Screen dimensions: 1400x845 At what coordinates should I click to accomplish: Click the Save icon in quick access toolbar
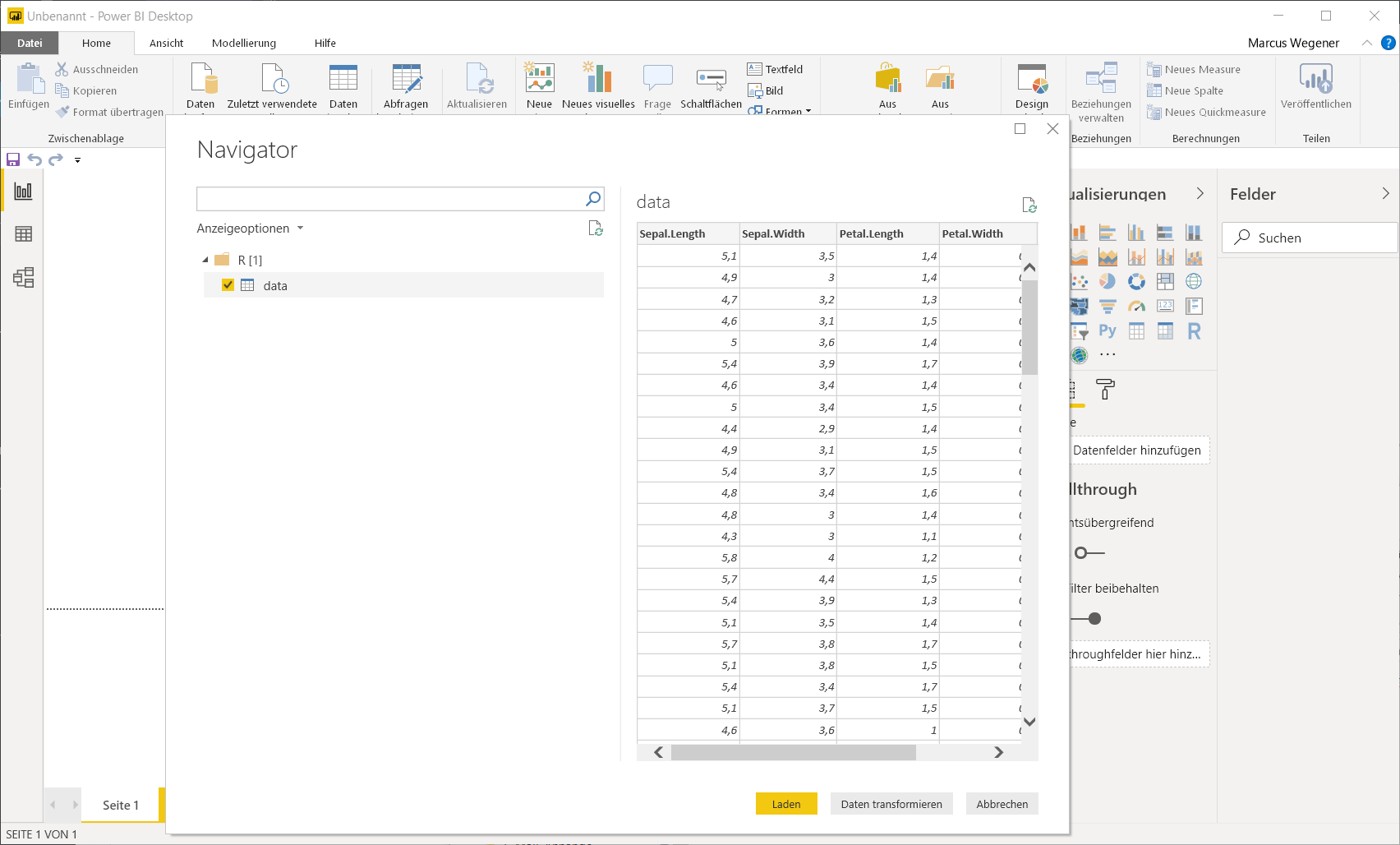click(x=13, y=159)
